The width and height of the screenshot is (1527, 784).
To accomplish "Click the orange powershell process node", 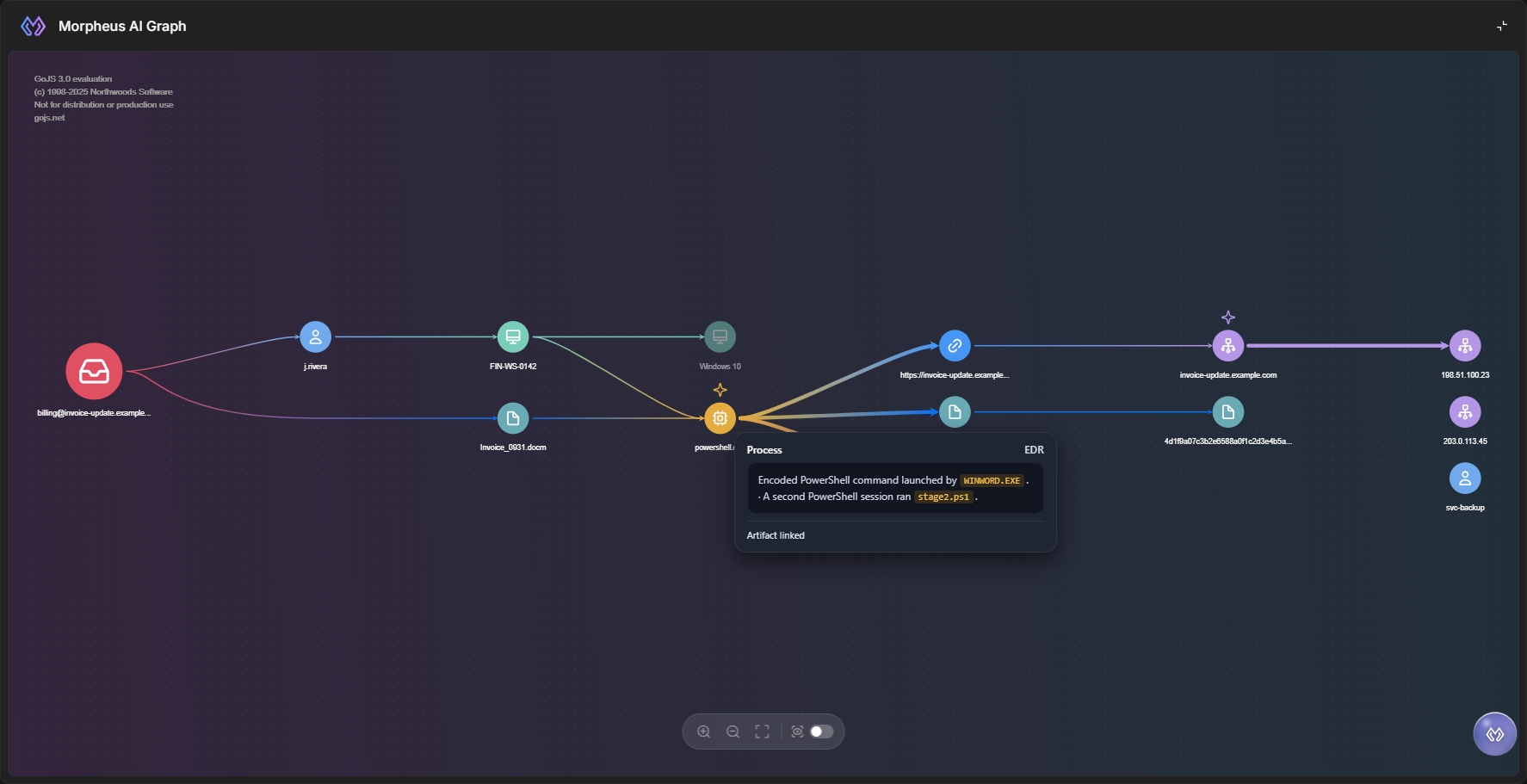I will click(x=720, y=418).
